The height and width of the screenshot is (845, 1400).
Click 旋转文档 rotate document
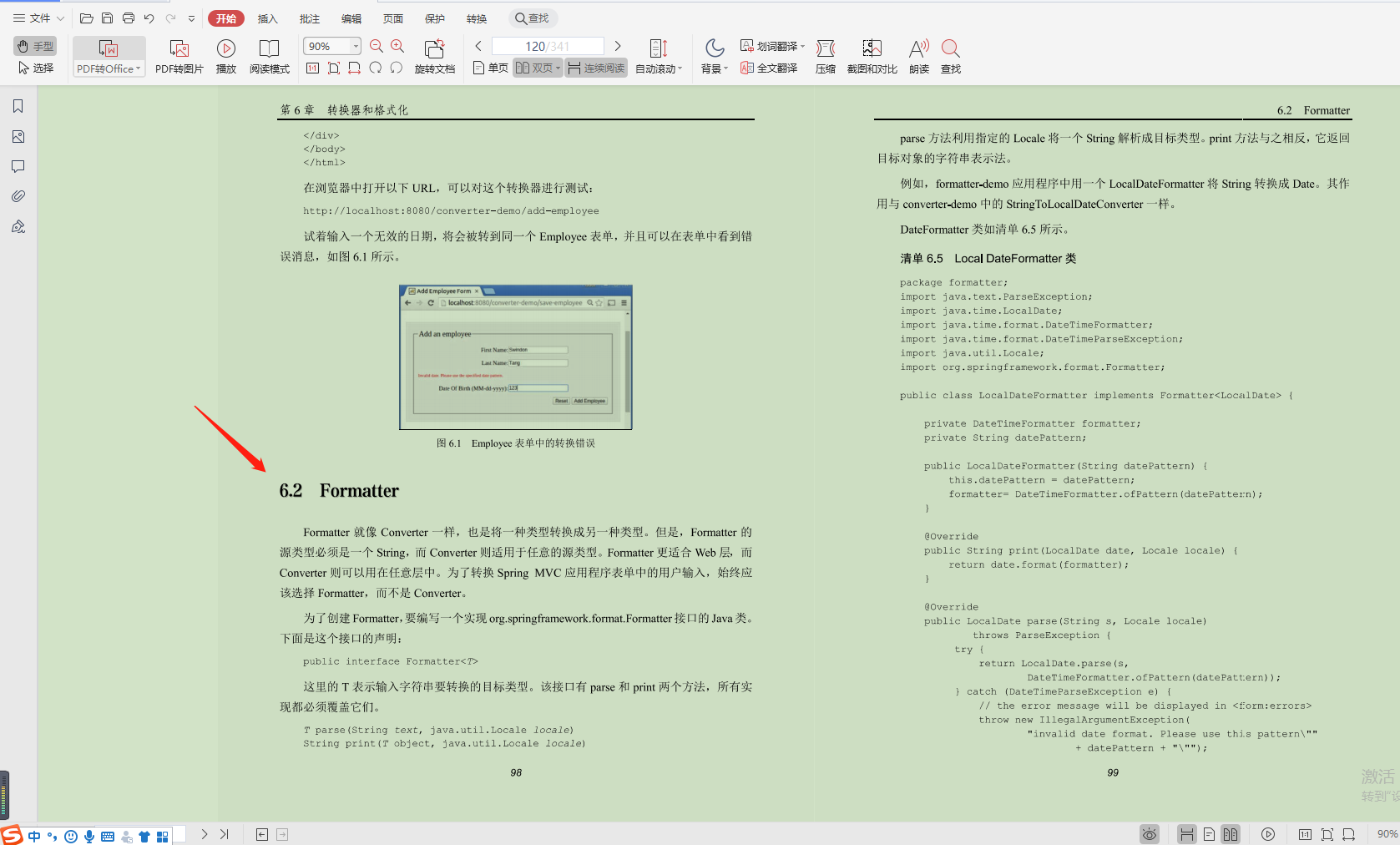pos(434,57)
